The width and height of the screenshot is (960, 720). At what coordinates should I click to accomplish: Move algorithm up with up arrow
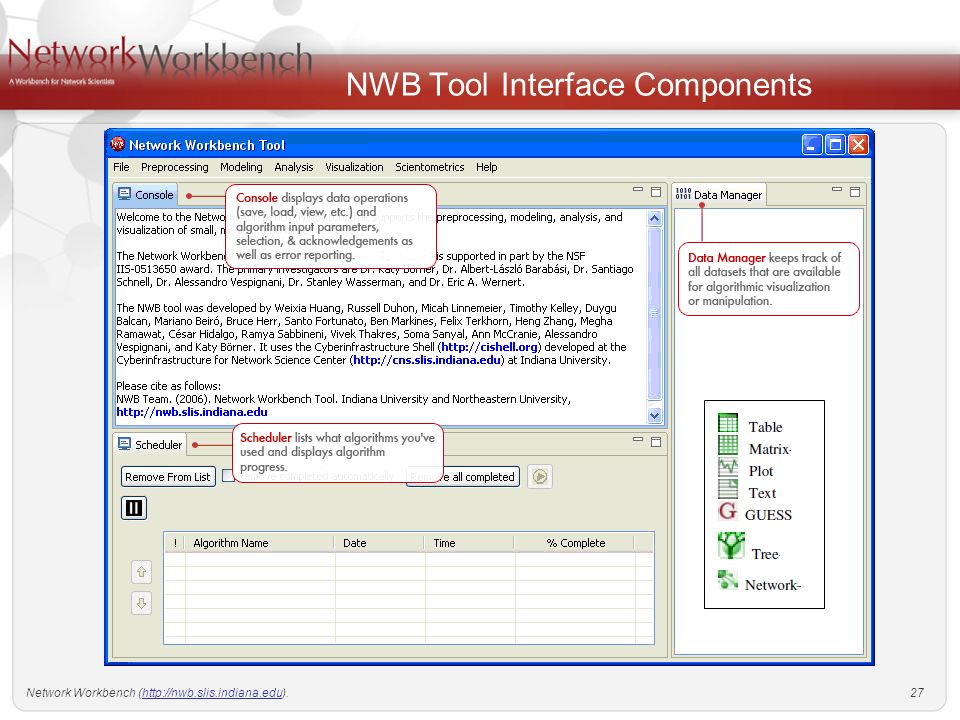click(x=141, y=572)
